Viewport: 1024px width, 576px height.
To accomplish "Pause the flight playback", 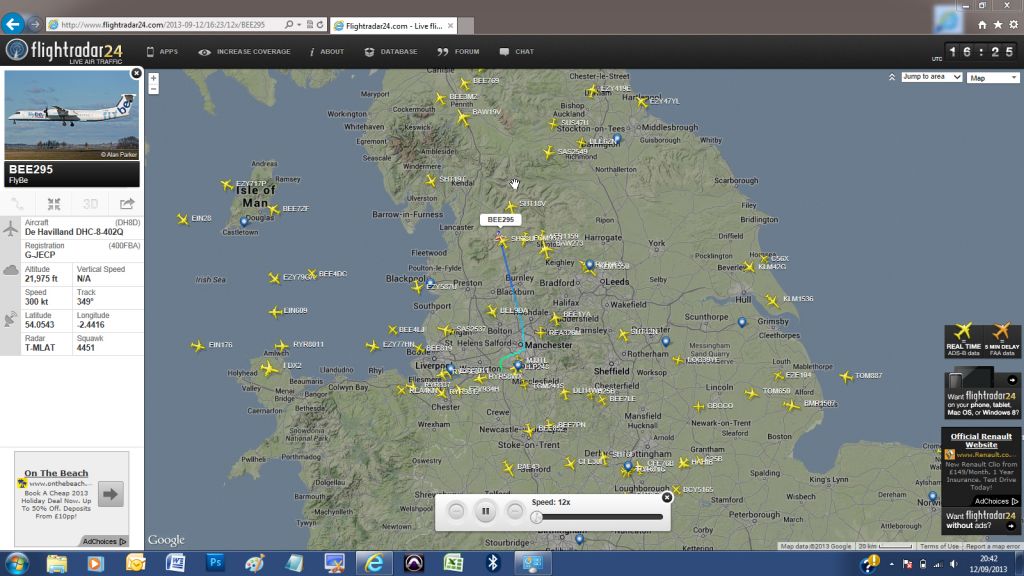I will 485,511.
